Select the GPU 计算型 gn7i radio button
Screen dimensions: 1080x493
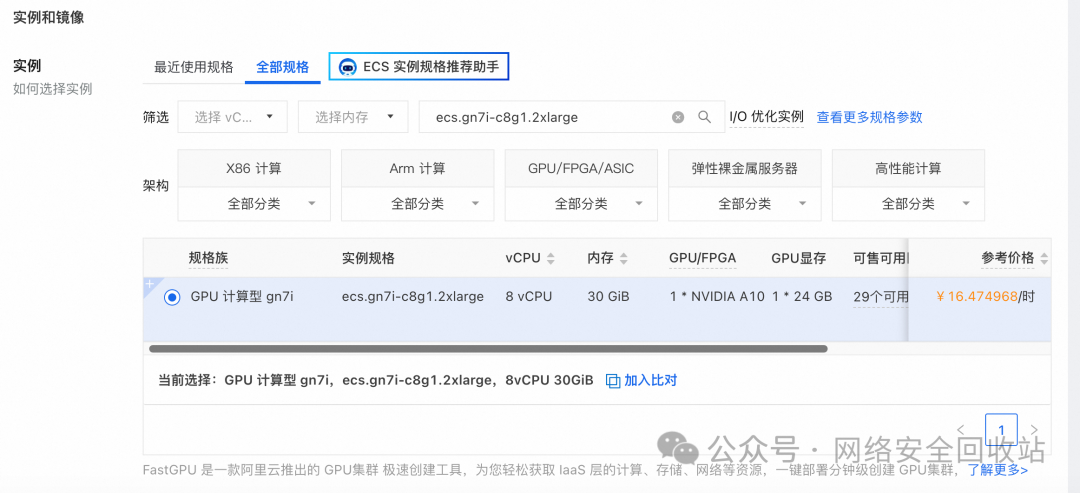[172, 297]
